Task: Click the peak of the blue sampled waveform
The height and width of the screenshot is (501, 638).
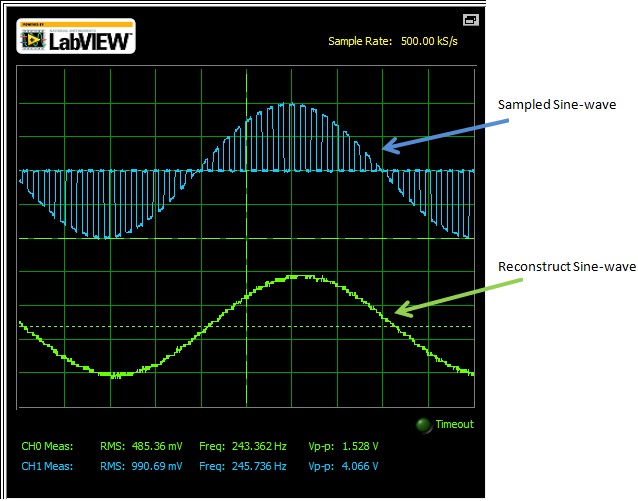Action: coord(290,104)
